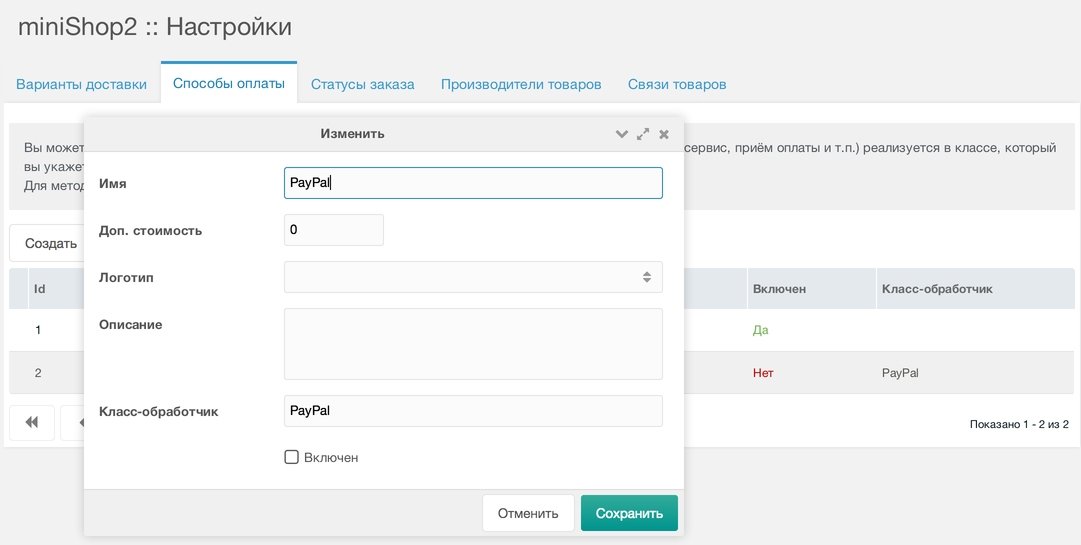Click the Доп. стоимость field
This screenshot has width=1081, height=545.
coord(334,230)
